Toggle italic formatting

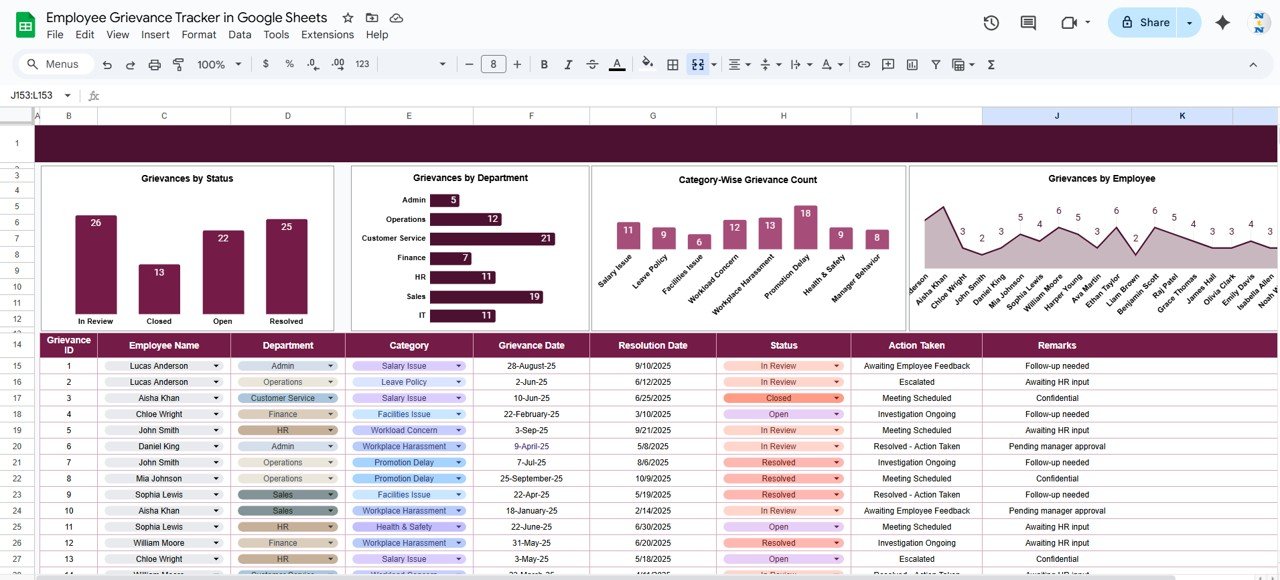pyautogui.click(x=569, y=64)
